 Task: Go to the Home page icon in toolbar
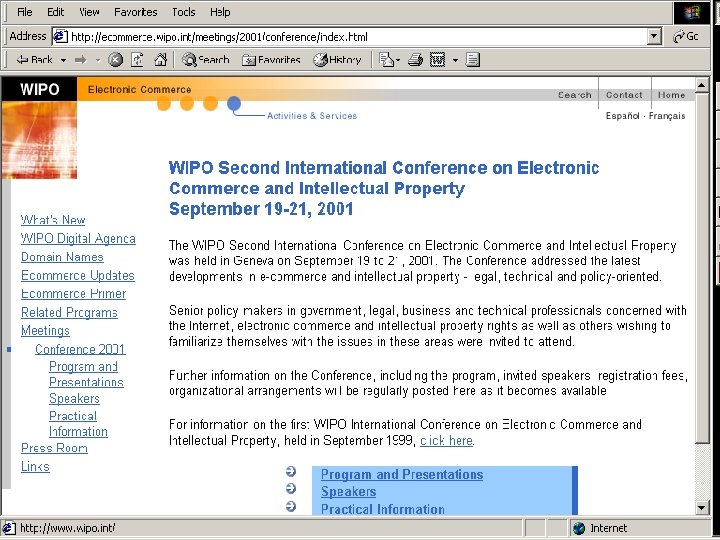click(160, 60)
